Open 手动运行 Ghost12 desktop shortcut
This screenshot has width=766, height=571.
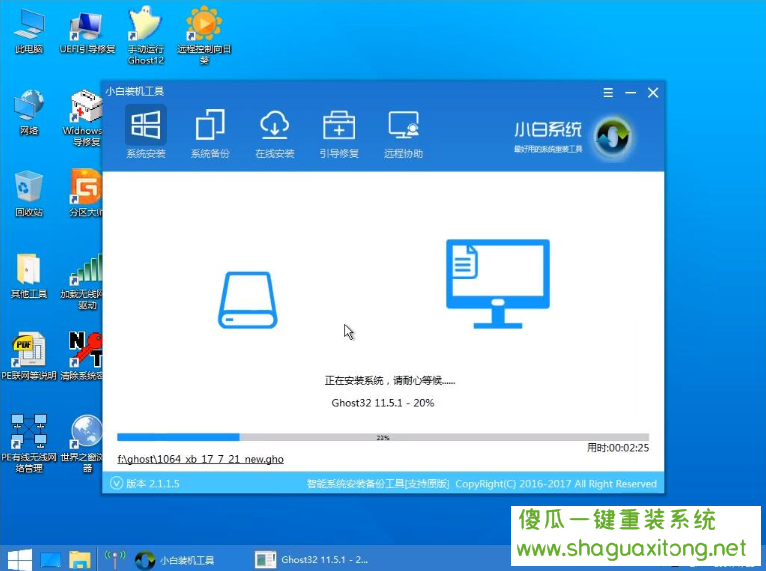pos(146,36)
